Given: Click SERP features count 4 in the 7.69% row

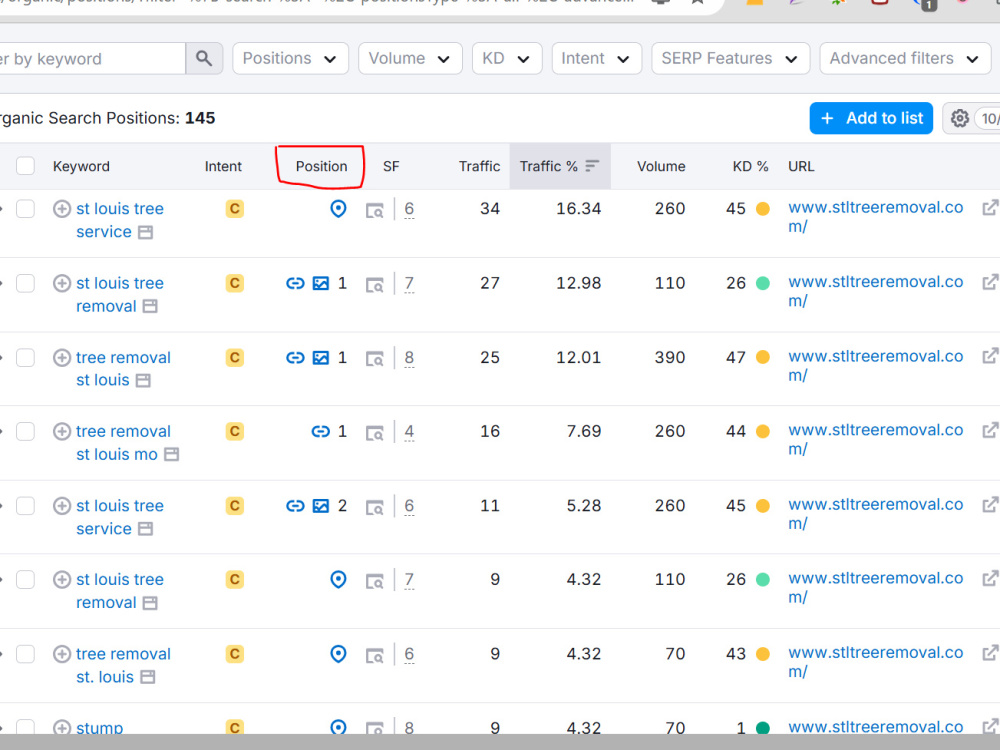Looking at the screenshot, I should 409,432.
